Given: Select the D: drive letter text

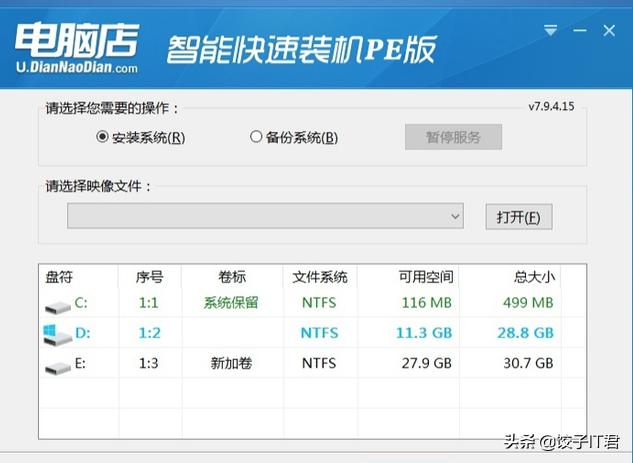Looking at the screenshot, I should [x=82, y=333].
